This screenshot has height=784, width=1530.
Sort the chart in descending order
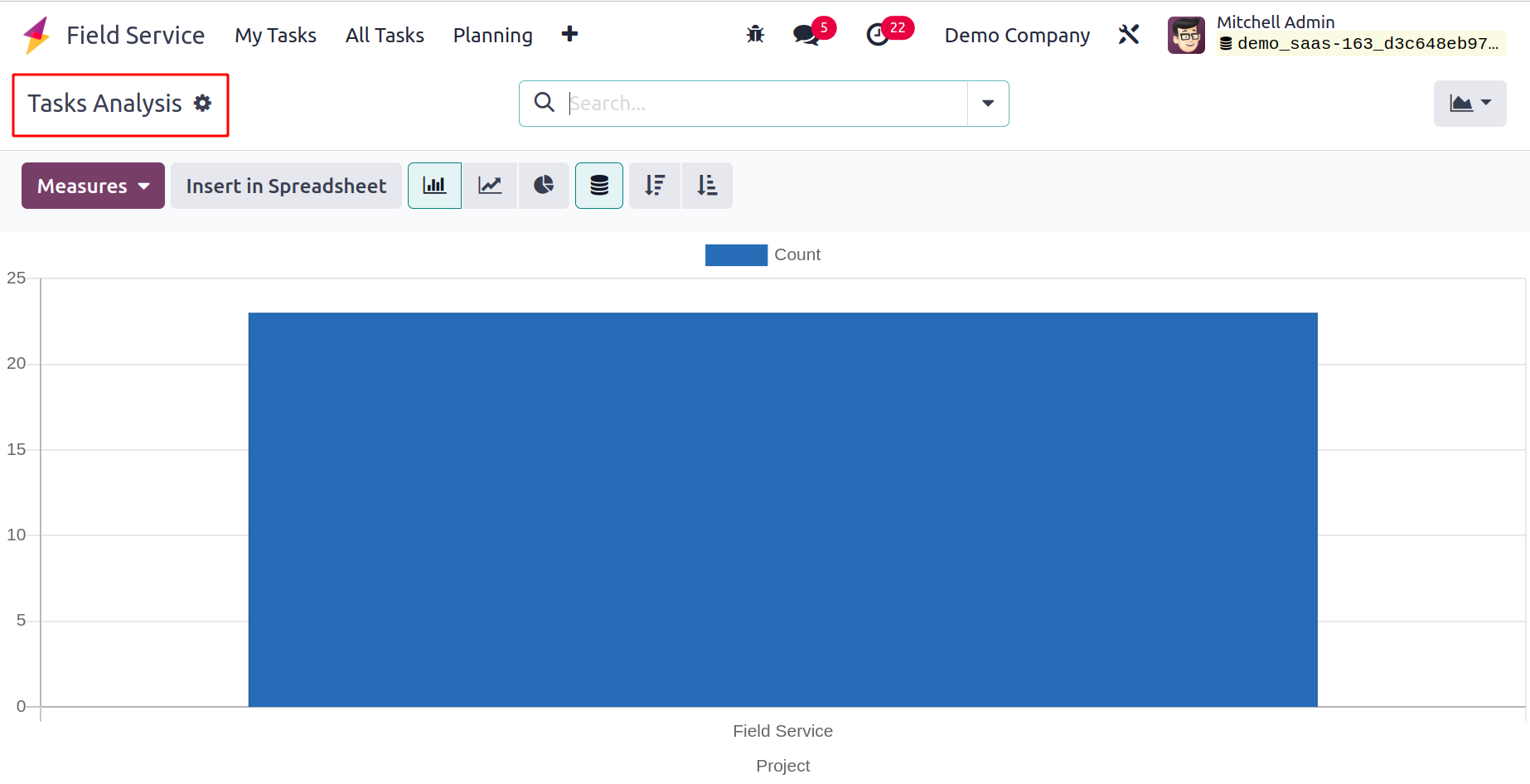[x=655, y=186]
